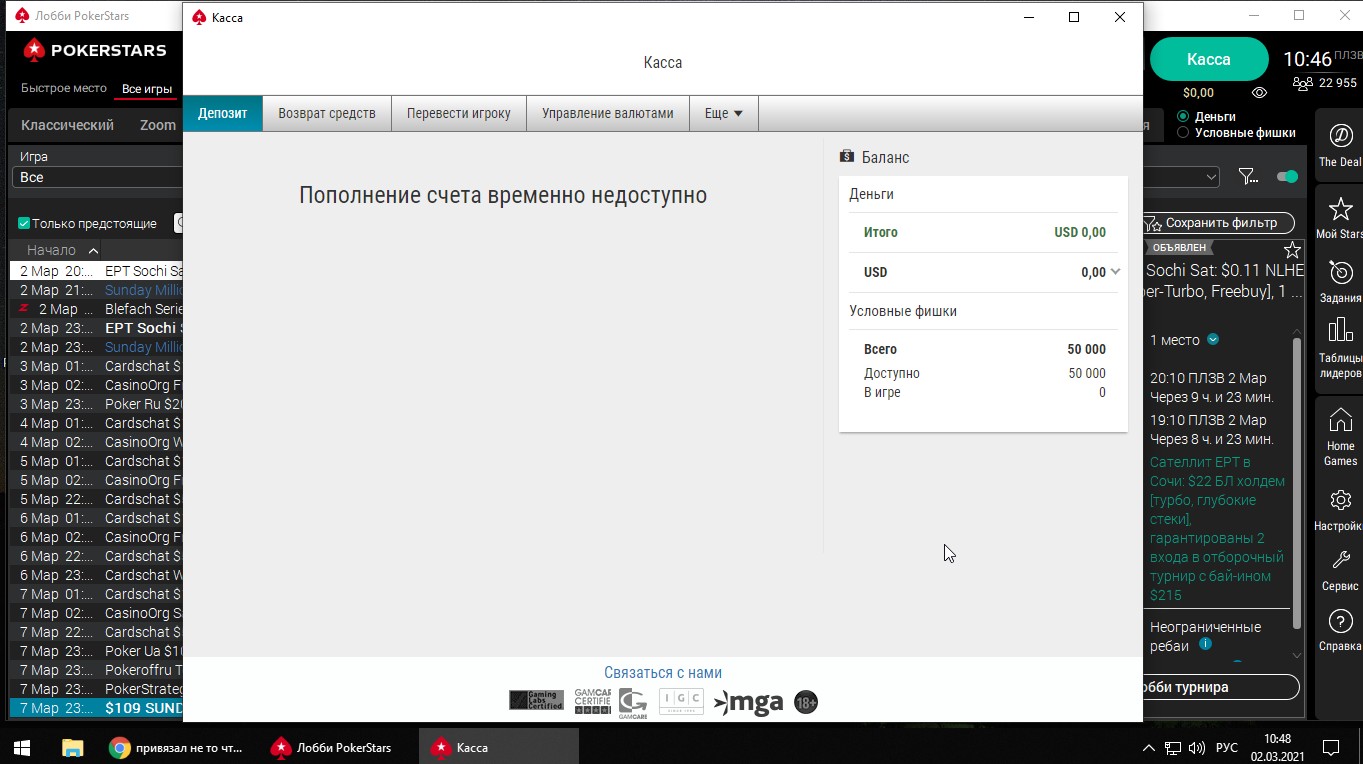Open Home Games house icon
The image size is (1363, 764).
point(1340,419)
